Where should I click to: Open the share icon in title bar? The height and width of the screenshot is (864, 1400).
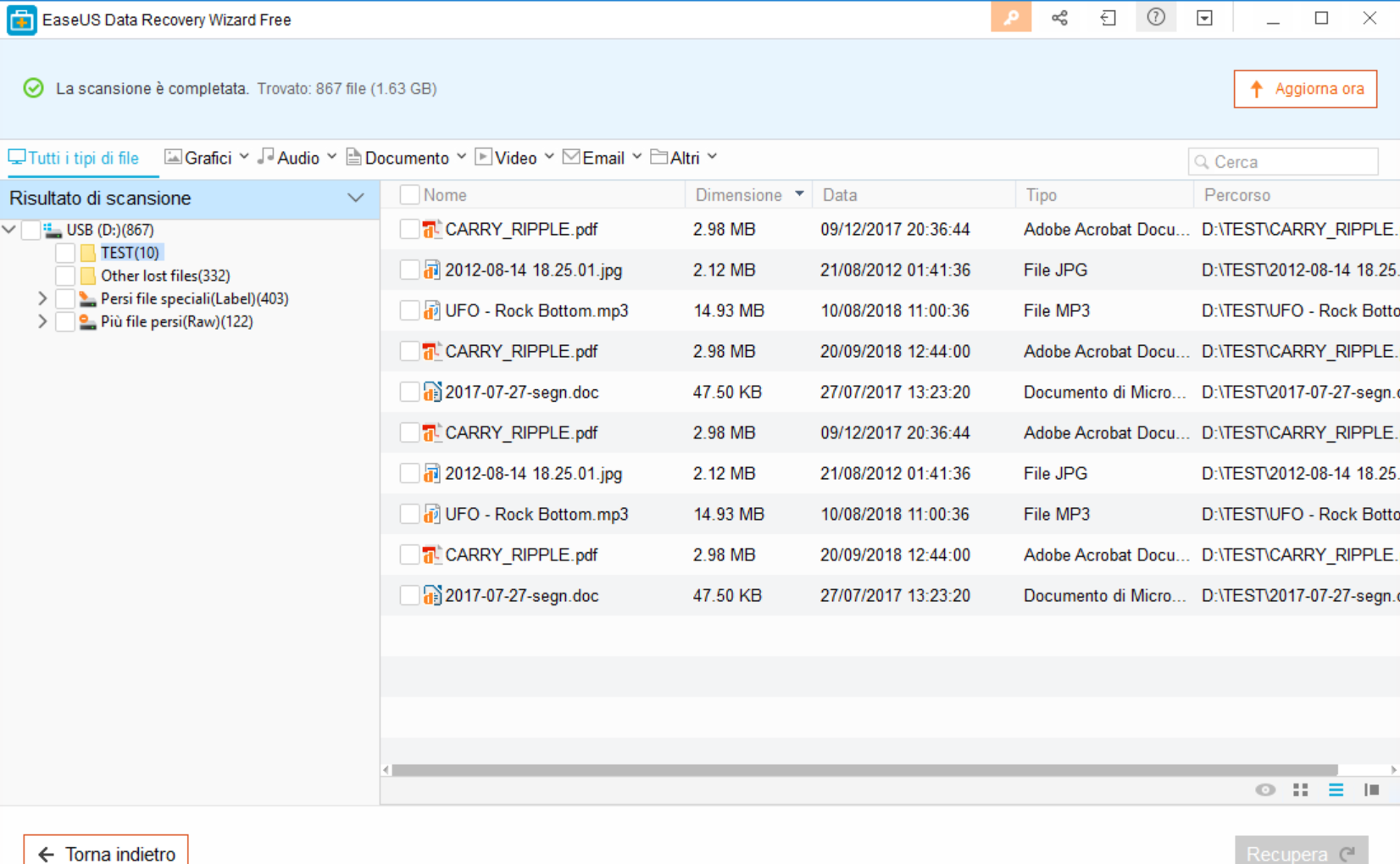1059,18
